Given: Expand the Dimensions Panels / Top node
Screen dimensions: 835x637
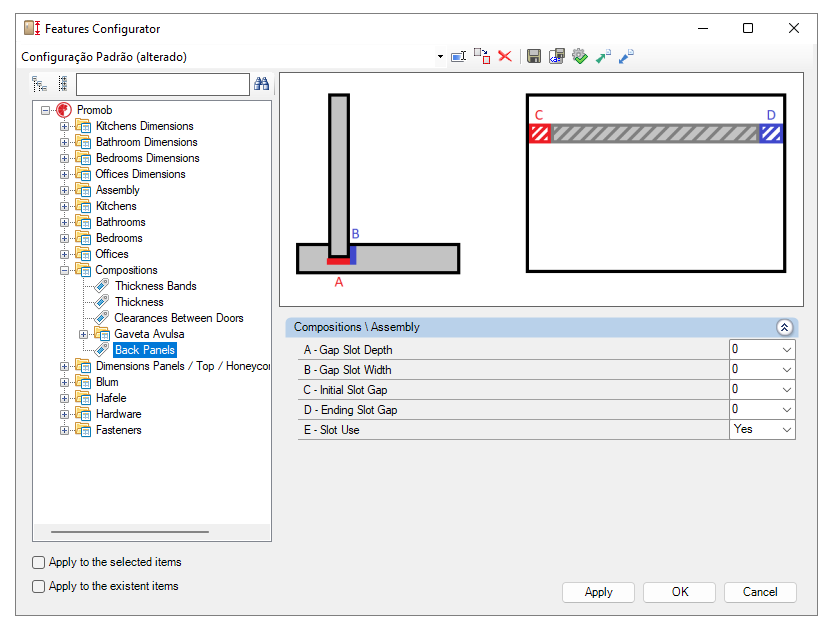Looking at the screenshot, I should 64,366.
